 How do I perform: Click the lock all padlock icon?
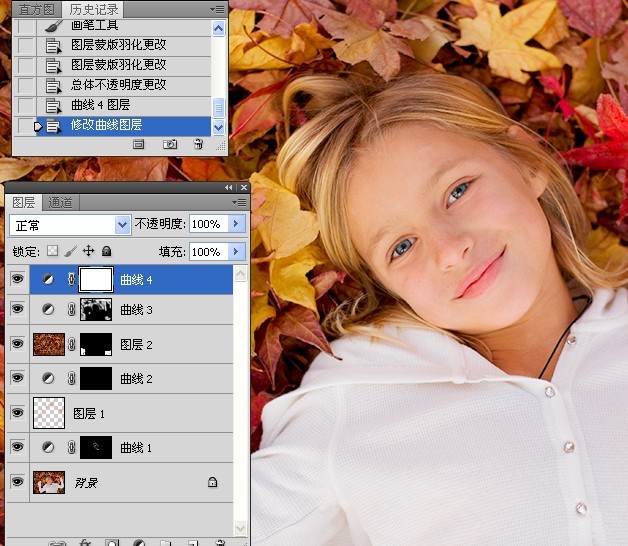coord(107,251)
